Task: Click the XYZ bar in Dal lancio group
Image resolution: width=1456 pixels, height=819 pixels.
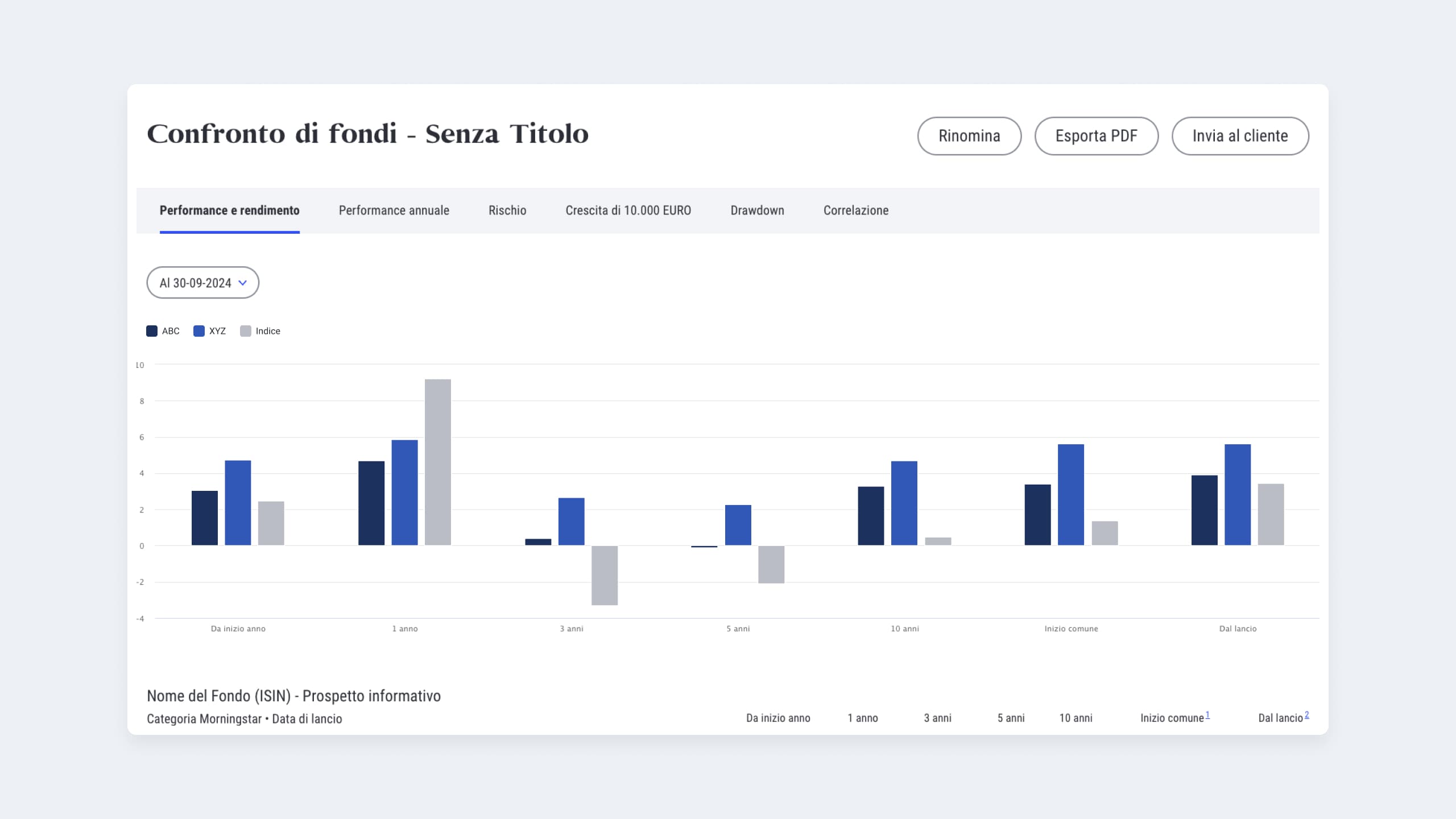Action: point(1237,494)
